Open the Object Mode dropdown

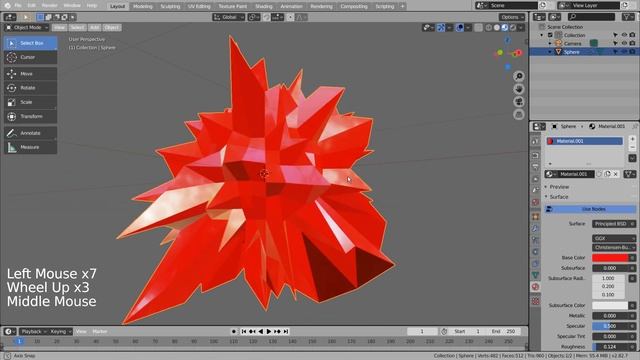[x=27, y=27]
